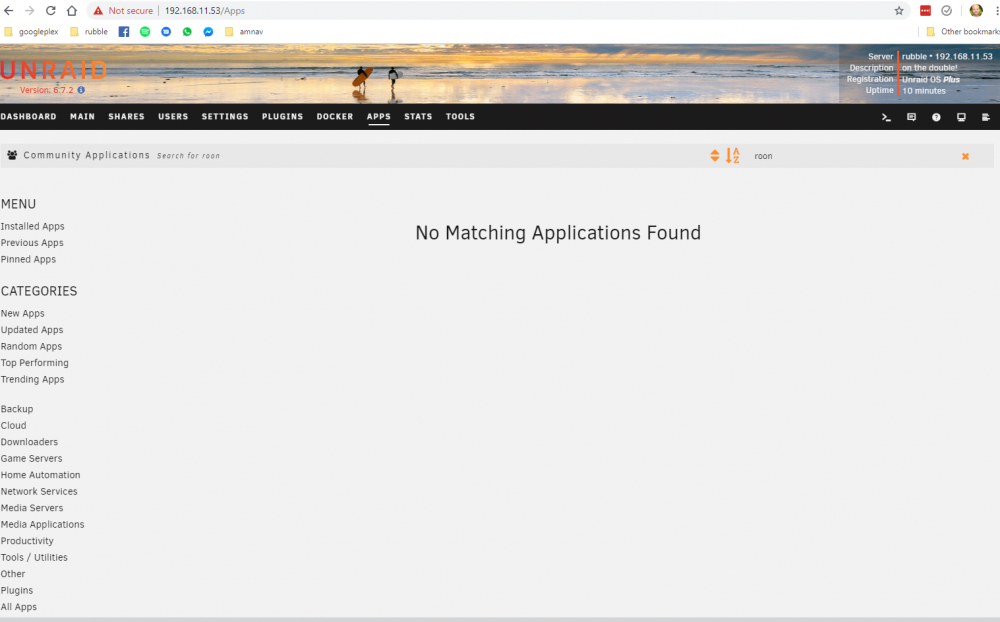Select the Game Servers category

point(31,459)
